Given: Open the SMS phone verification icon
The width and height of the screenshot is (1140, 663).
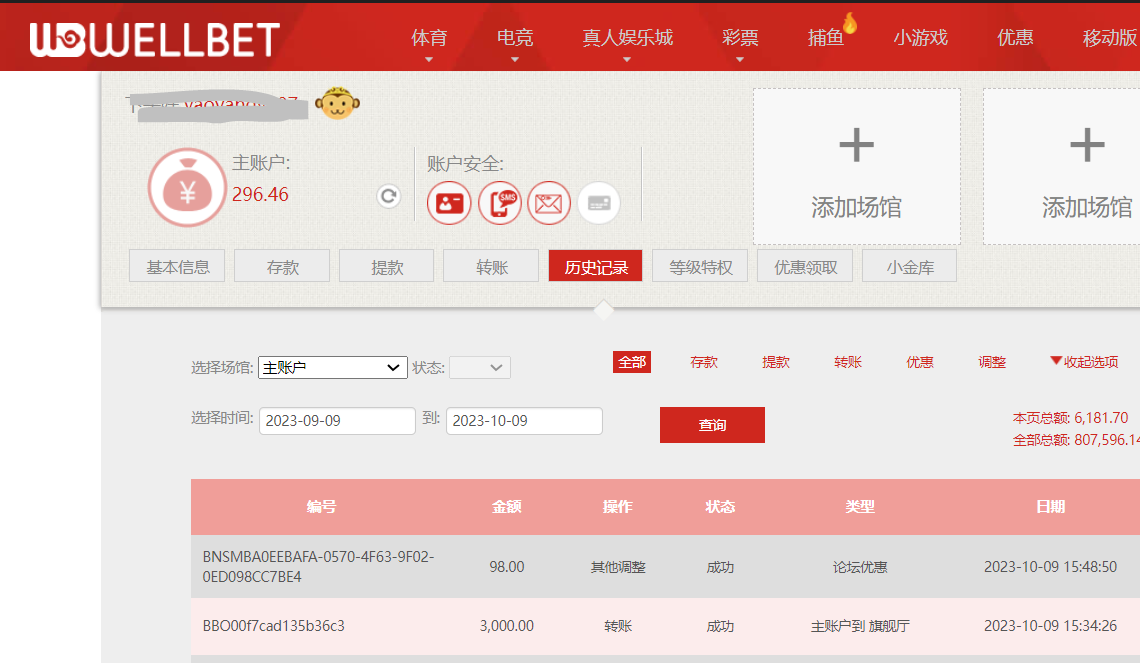Looking at the screenshot, I should click(500, 203).
